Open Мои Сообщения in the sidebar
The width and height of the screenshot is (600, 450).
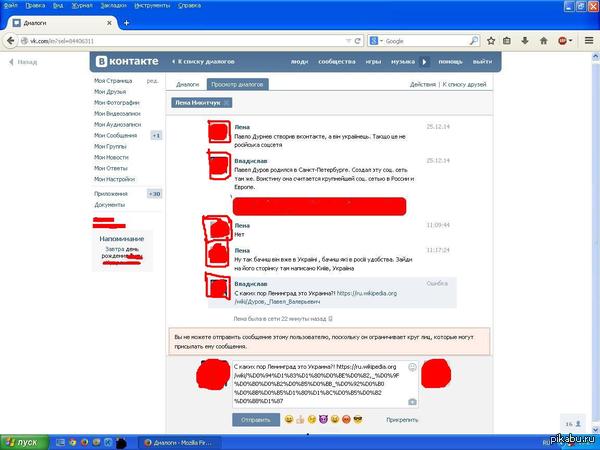(116, 135)
